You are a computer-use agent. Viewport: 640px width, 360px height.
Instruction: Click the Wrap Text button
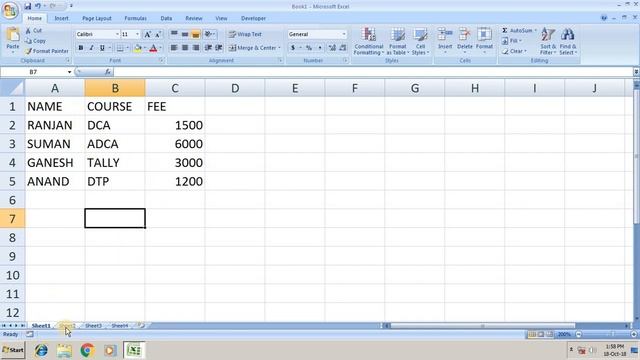tap(245, 34)
